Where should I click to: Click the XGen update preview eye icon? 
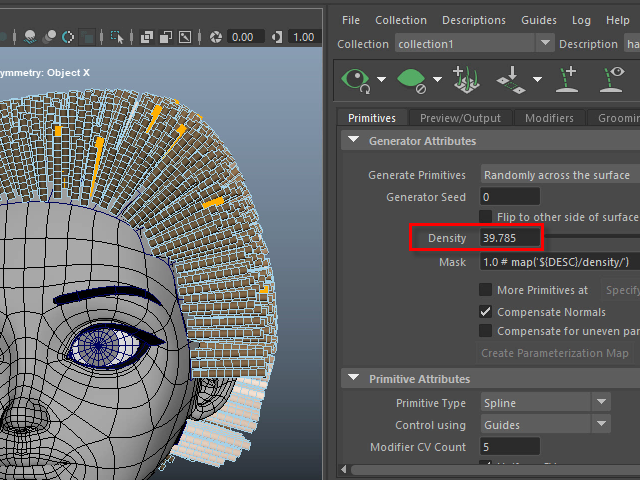pyautogui.click(x=357, y=78)
